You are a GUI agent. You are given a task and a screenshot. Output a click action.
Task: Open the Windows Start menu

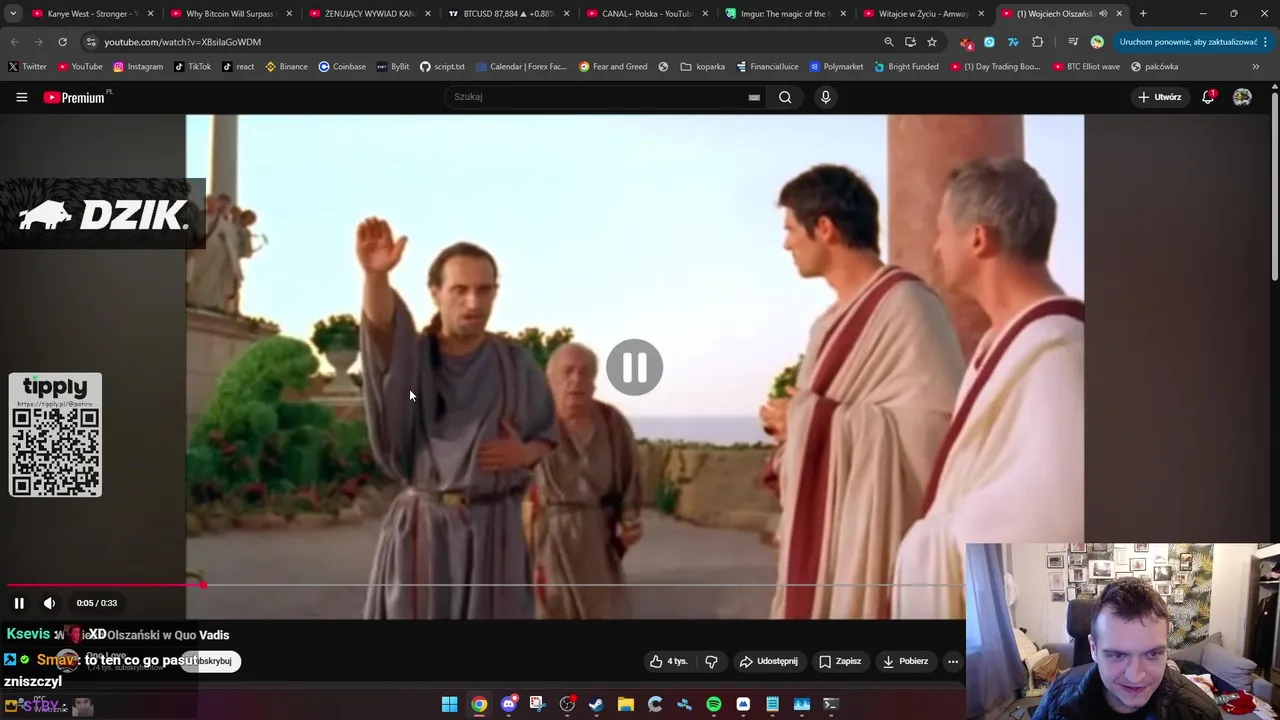[450, 705]
